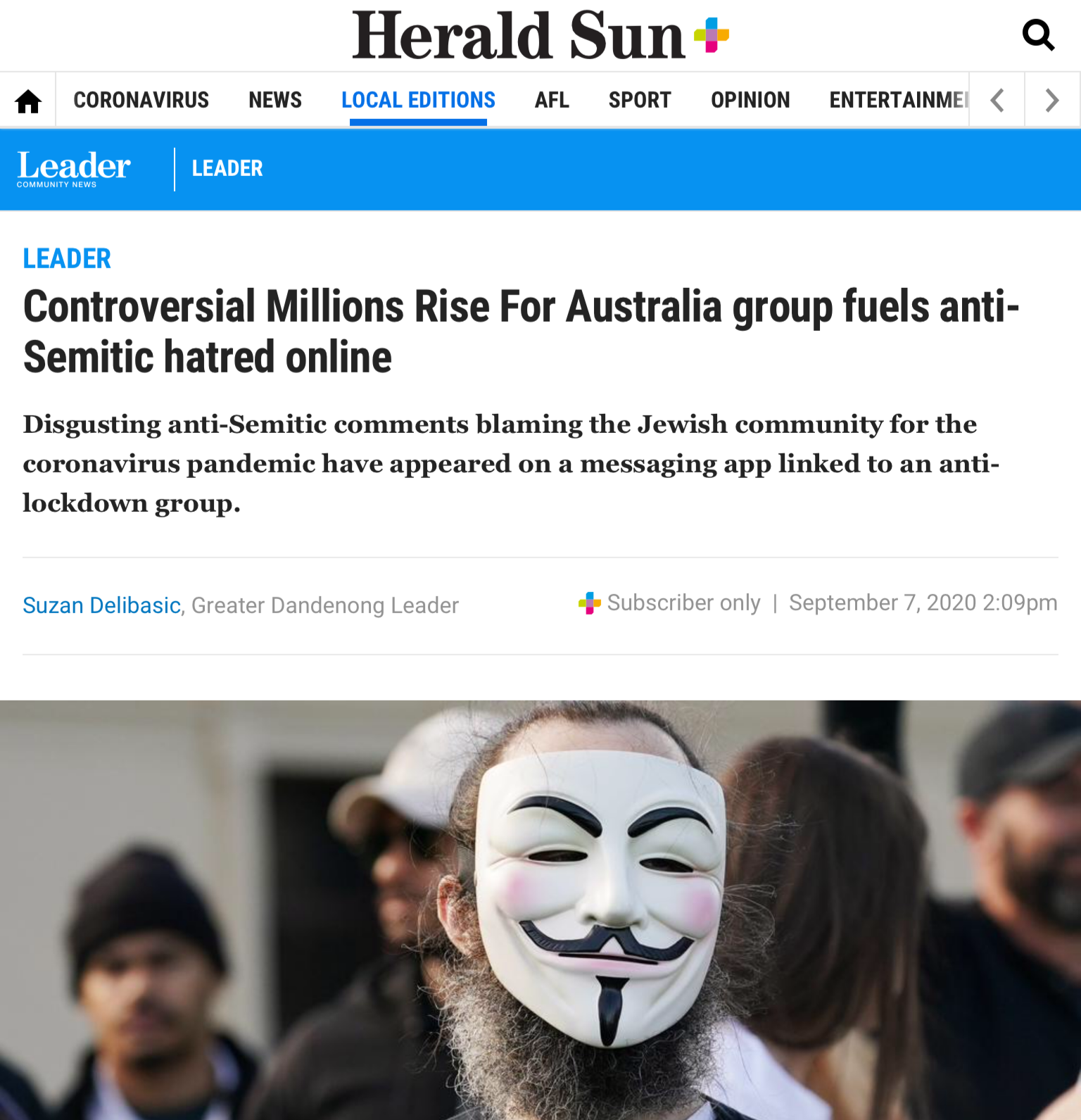1081x1120 pixels.
Task: Click the colorful plus logo beside Herald Sun
Action: tap(711, 35)
